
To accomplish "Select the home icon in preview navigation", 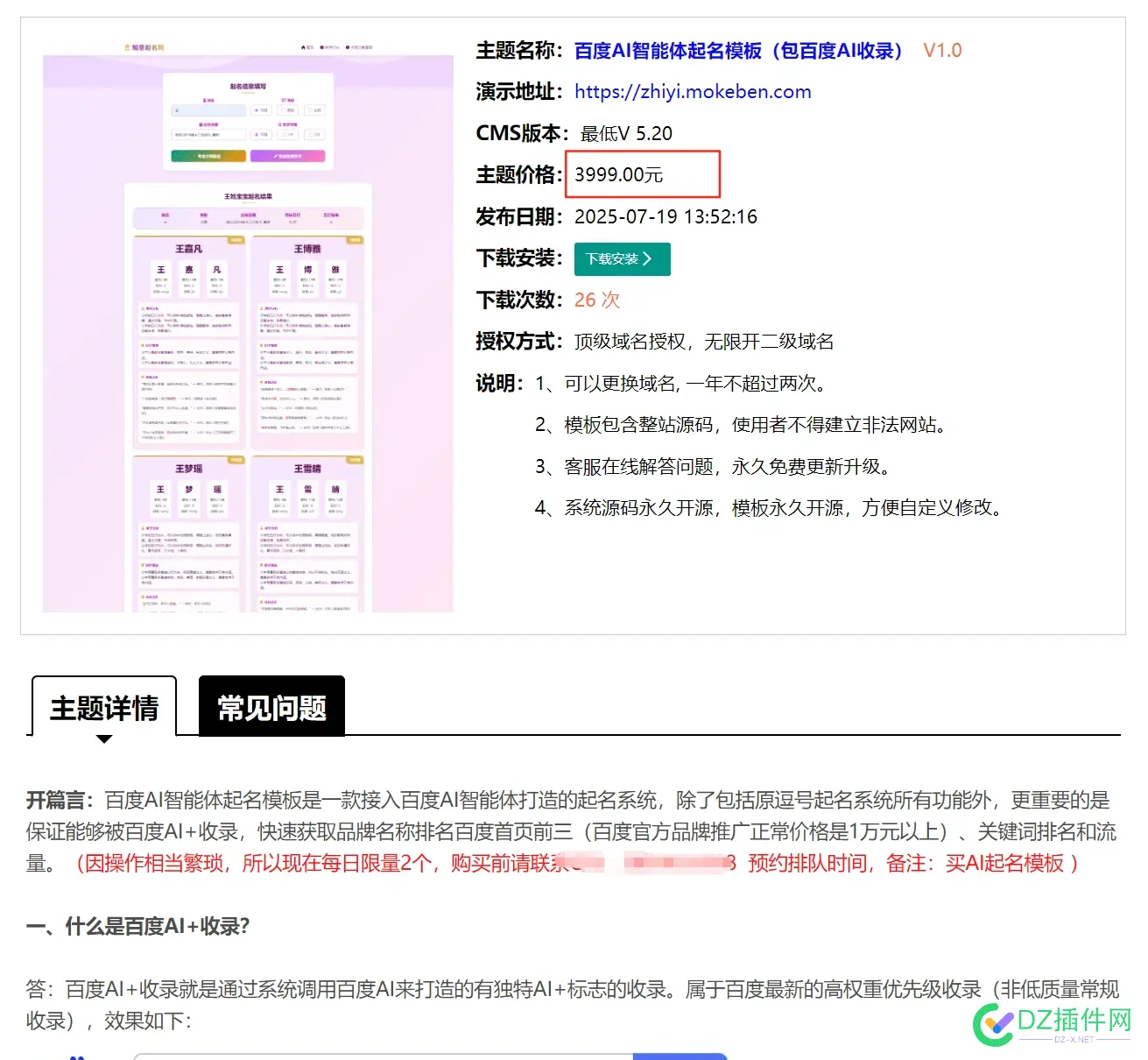I will pos(304,47).
